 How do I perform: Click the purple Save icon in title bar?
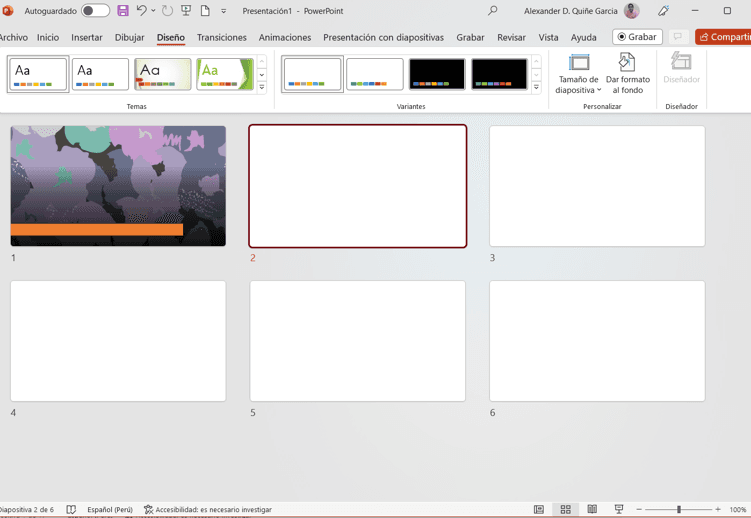[x=123, y=11]
